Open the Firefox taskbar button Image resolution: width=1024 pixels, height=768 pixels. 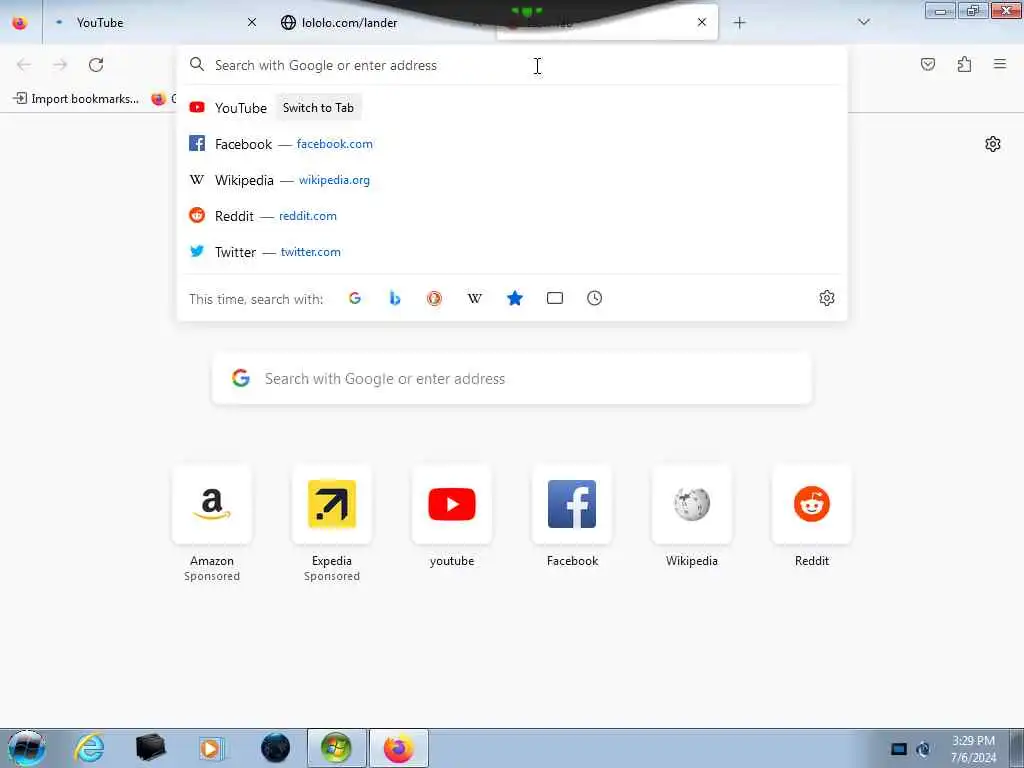[x=399, y=748]
